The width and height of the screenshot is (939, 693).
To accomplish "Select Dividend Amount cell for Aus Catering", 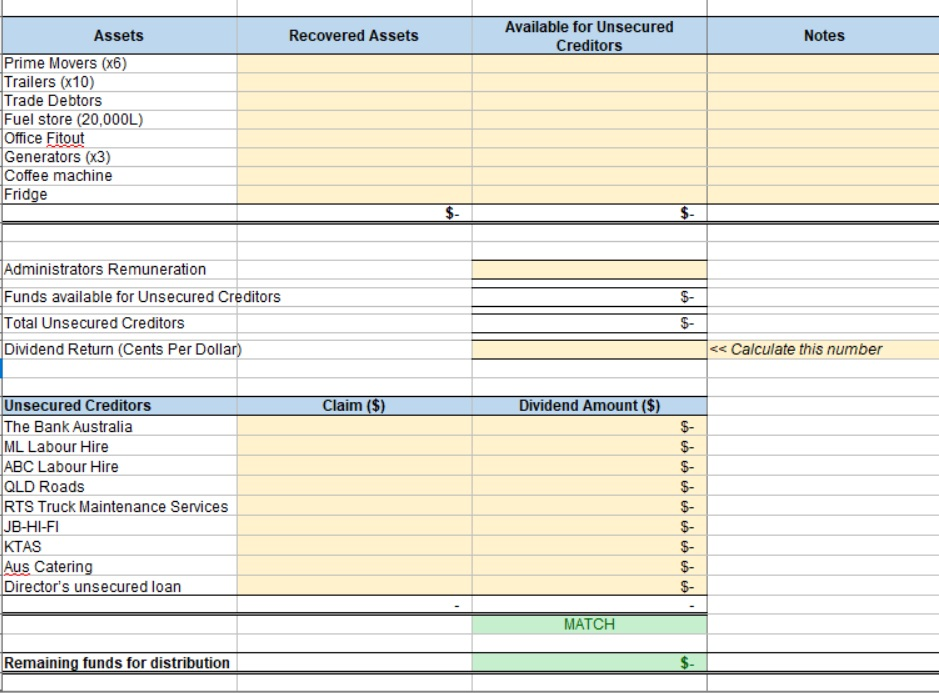I will click(x=589, y=567).
